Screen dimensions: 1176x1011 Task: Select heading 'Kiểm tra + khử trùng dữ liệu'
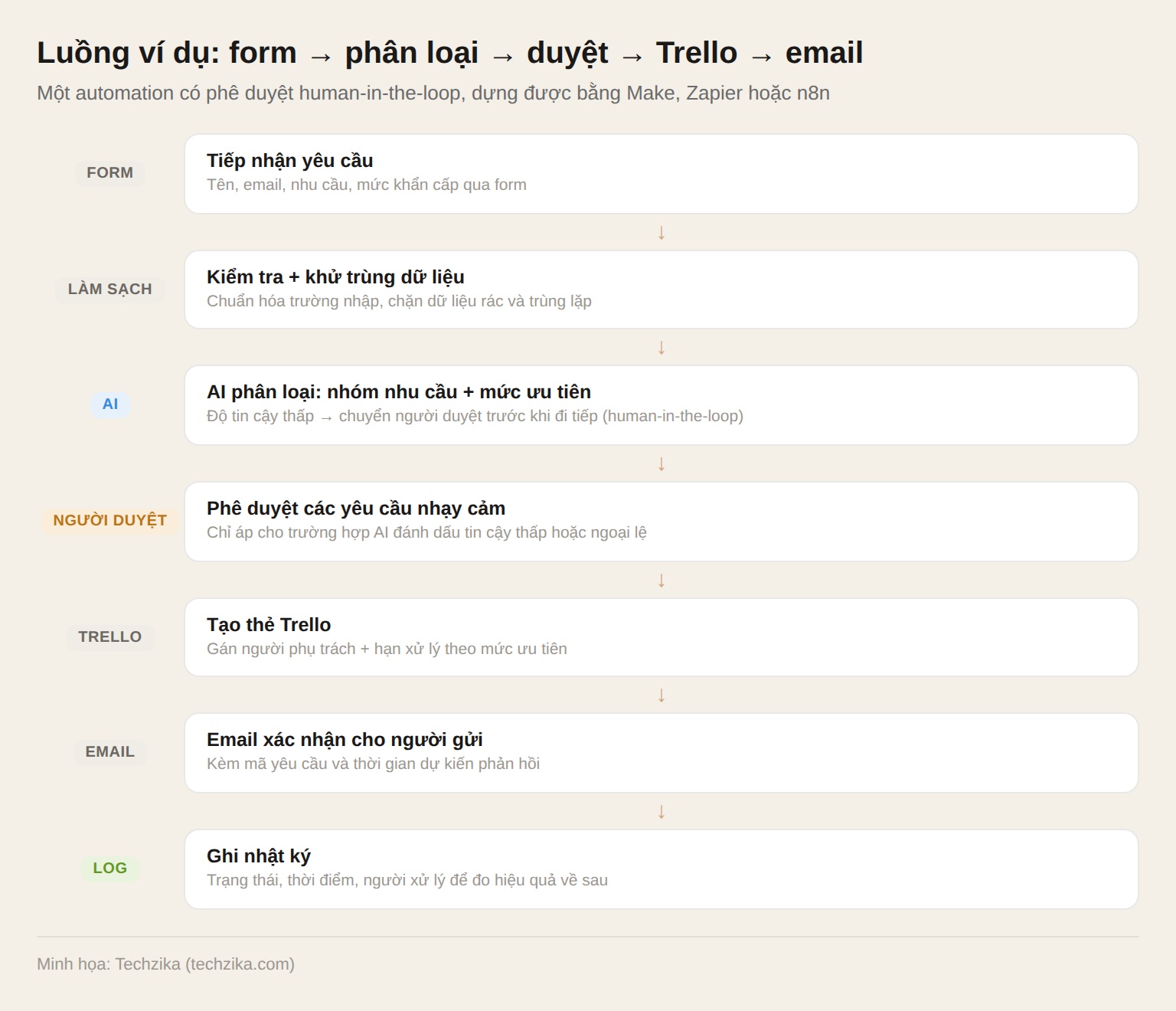pos(335,277)
